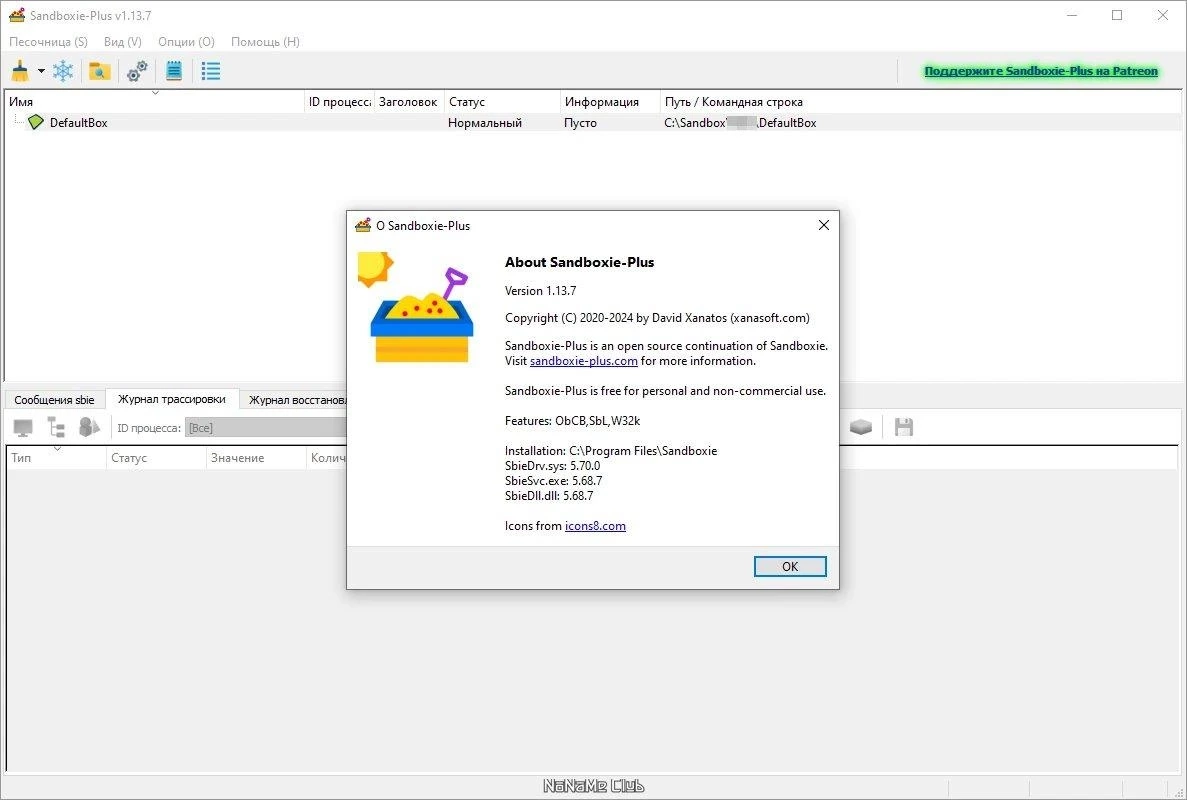Click Поддержите Sandboxie-Plus на Patreon link
The width and height of the screenshot is (1187, 800).
1041,71
